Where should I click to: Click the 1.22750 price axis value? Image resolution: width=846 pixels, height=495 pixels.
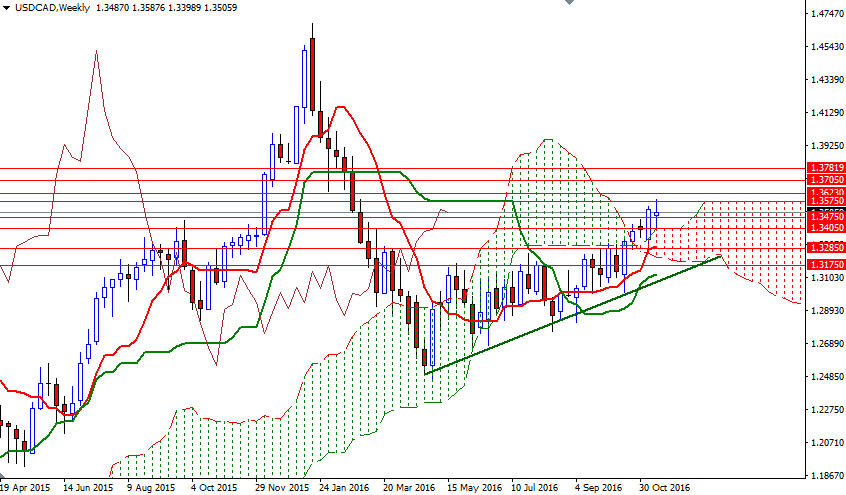click(x=827, y=410)
